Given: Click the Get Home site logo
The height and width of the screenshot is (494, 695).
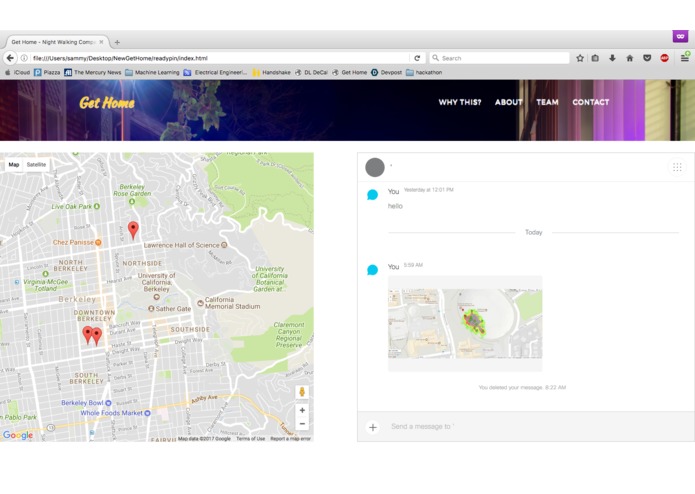Looking at the screenshot, I should click(x=107, y=103).
